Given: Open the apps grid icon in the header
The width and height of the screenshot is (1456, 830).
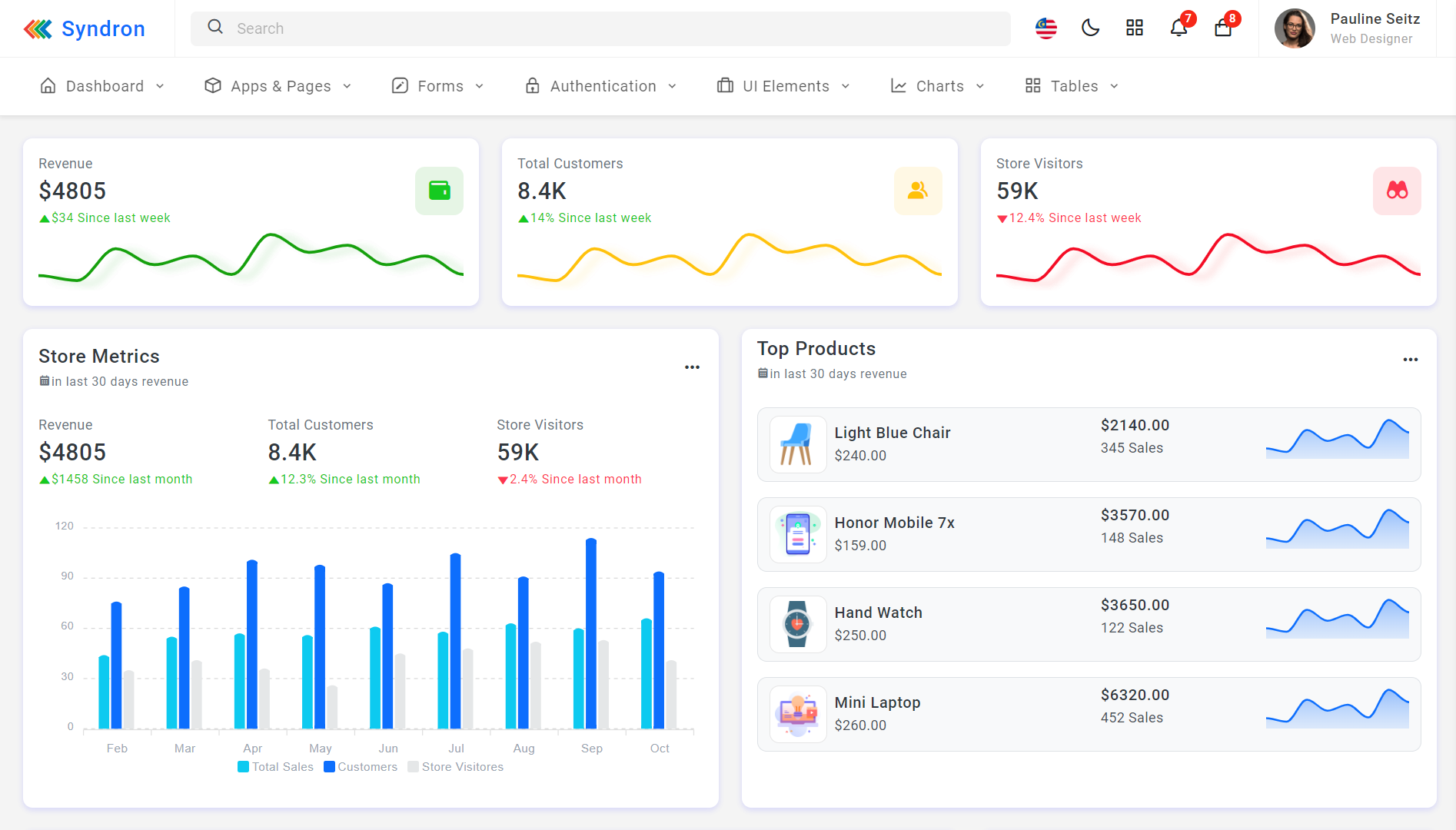Looking at the screenshot, I should (1135, 28).
